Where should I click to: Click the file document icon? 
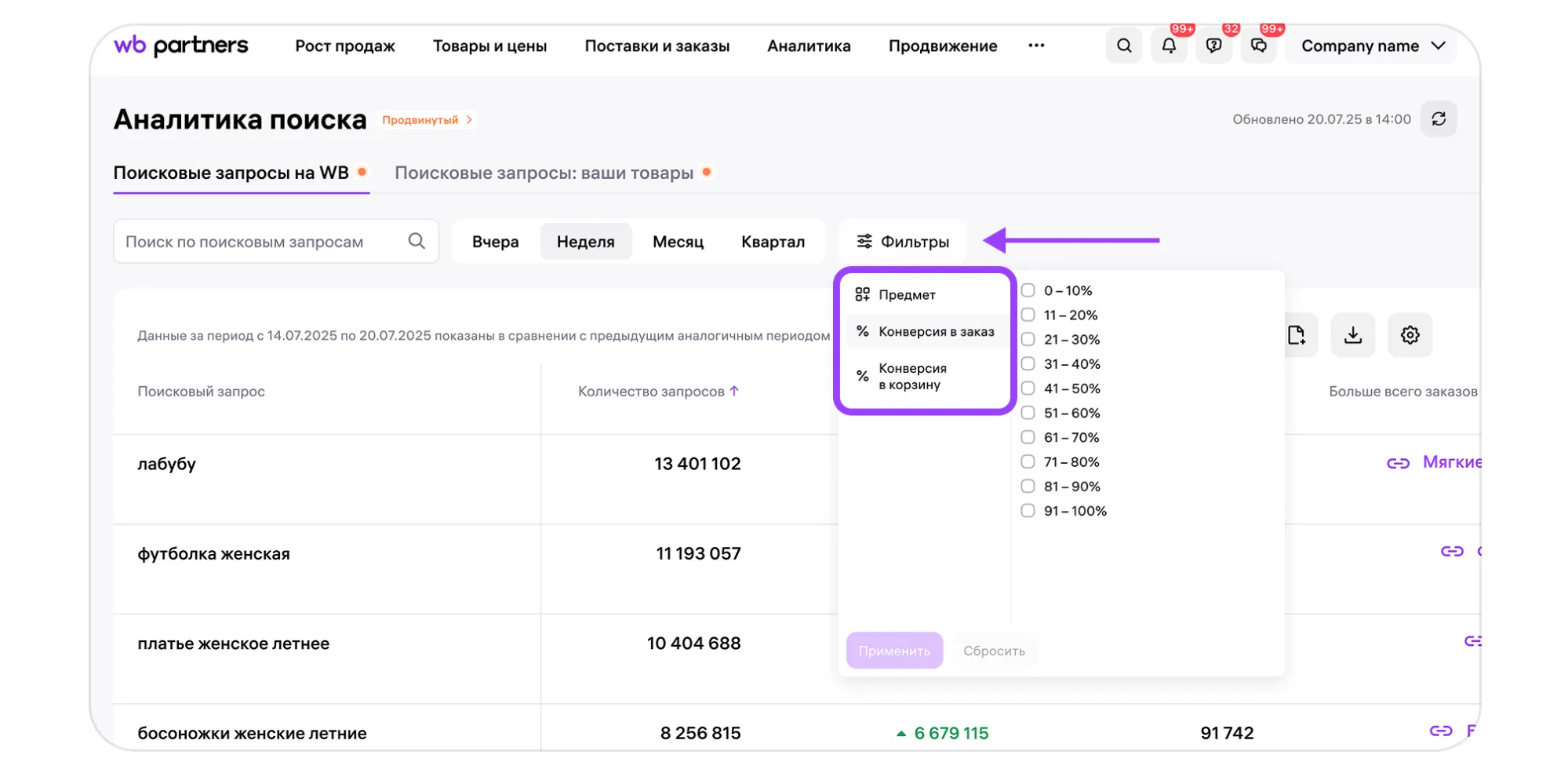(x=1296, y=335)
